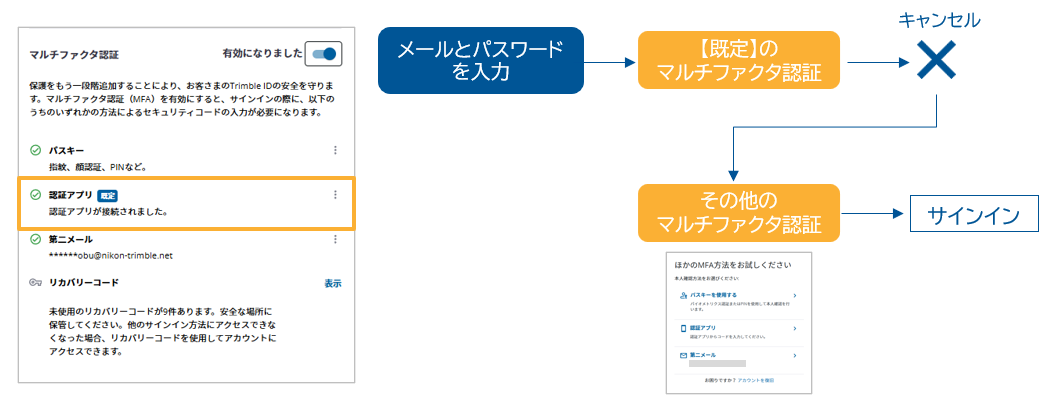Open the パスキー three-dot options menu
The width and height of the screenshot is (1049, 408).
coord(334,150)
